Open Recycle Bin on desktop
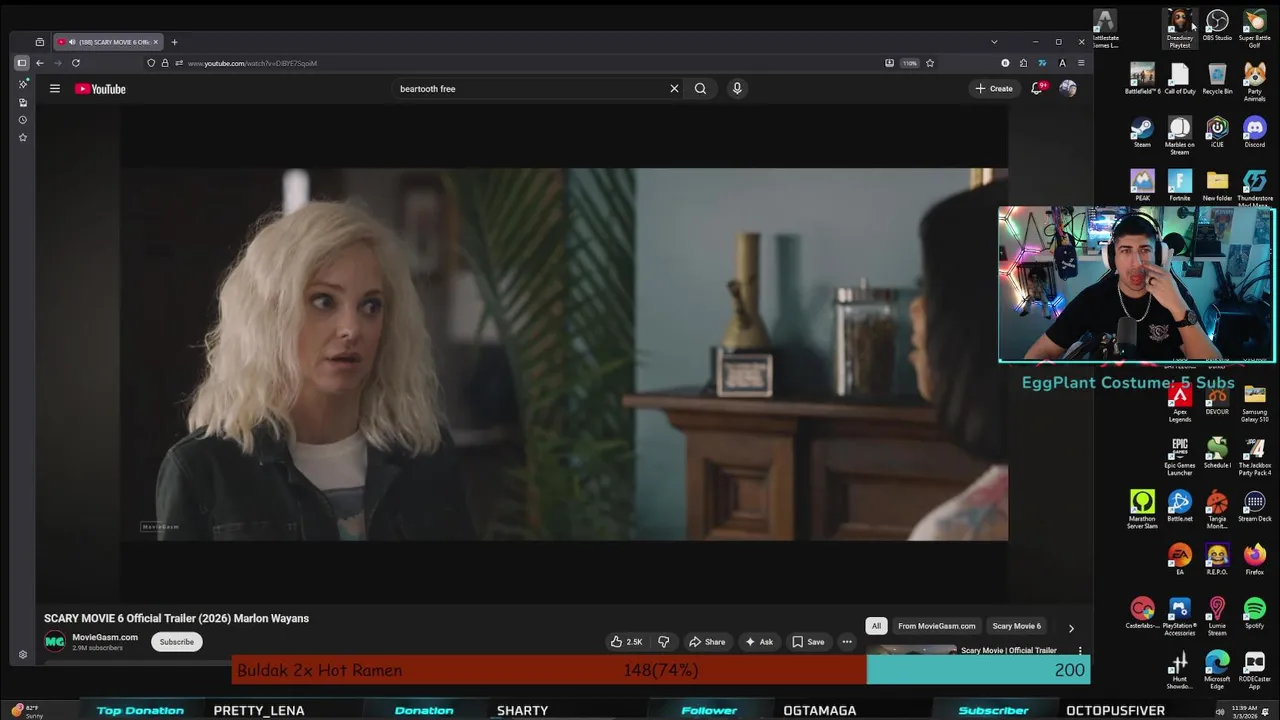 click(x=1217, y=79)
